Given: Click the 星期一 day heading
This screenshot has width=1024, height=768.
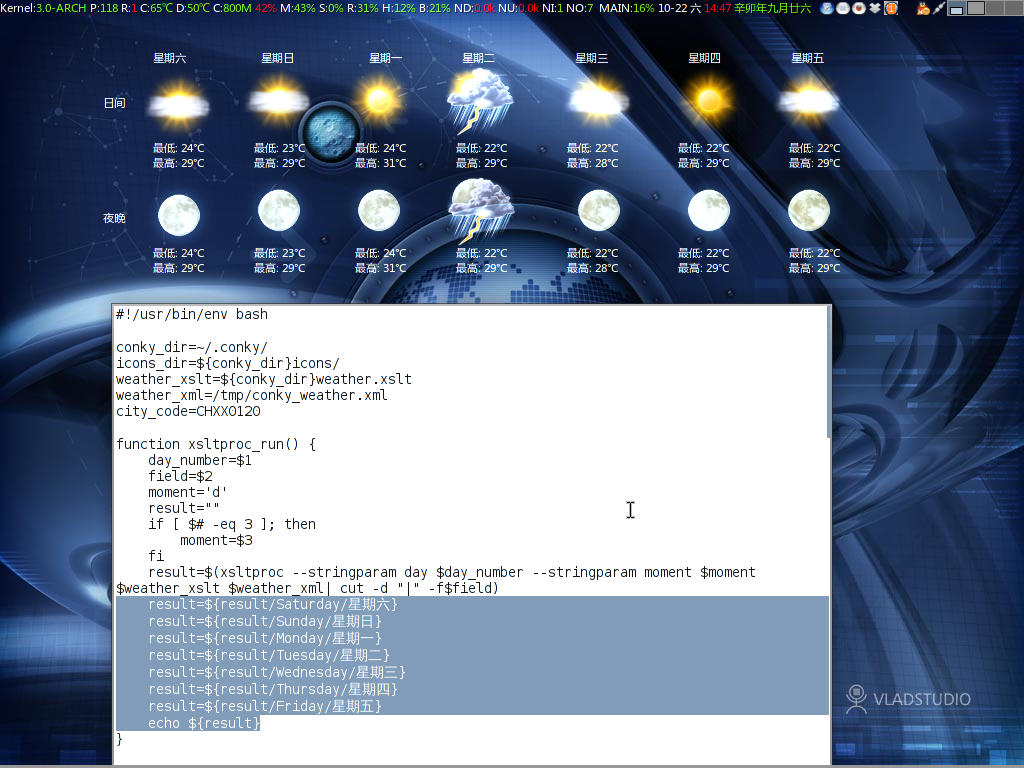Looking at the screenshot, I should pyautogui.click(x=386, y=58).
